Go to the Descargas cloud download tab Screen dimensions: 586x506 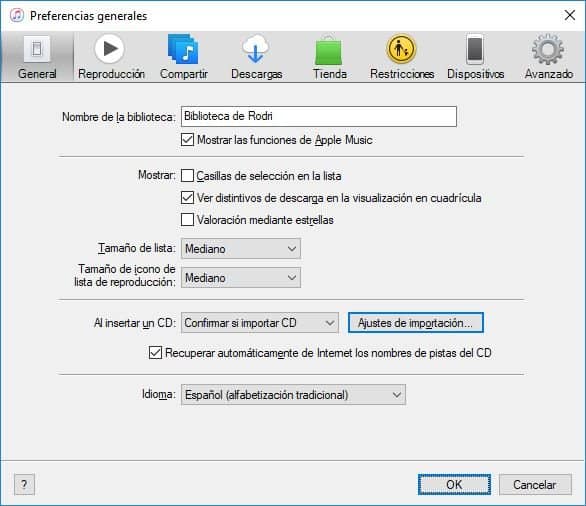tap(256, 57)
